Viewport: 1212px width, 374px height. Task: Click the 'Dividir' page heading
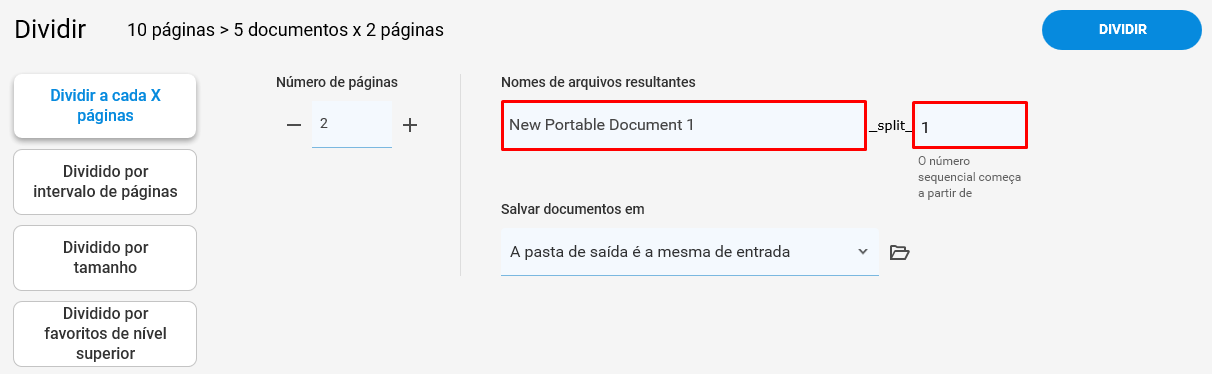(50, 30)
